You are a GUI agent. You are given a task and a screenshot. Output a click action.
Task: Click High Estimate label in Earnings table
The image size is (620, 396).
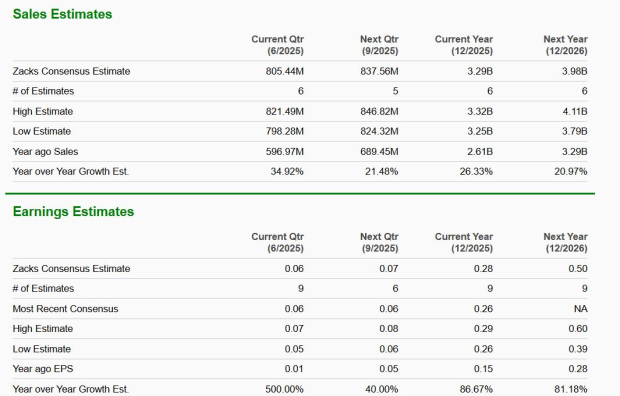(x=43, y=329)
